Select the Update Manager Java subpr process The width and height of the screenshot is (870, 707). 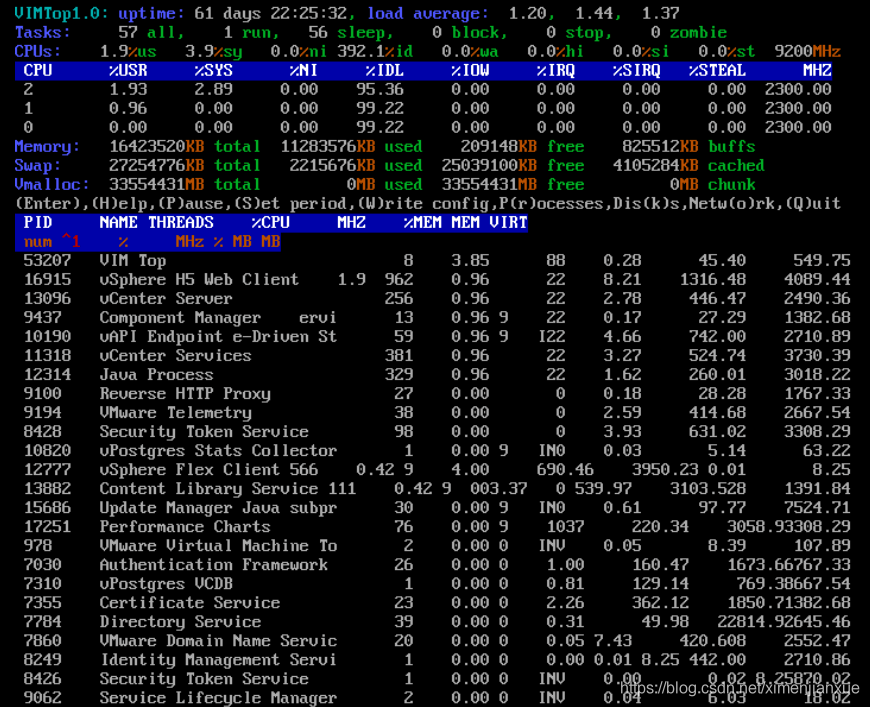tap(218, 508)
